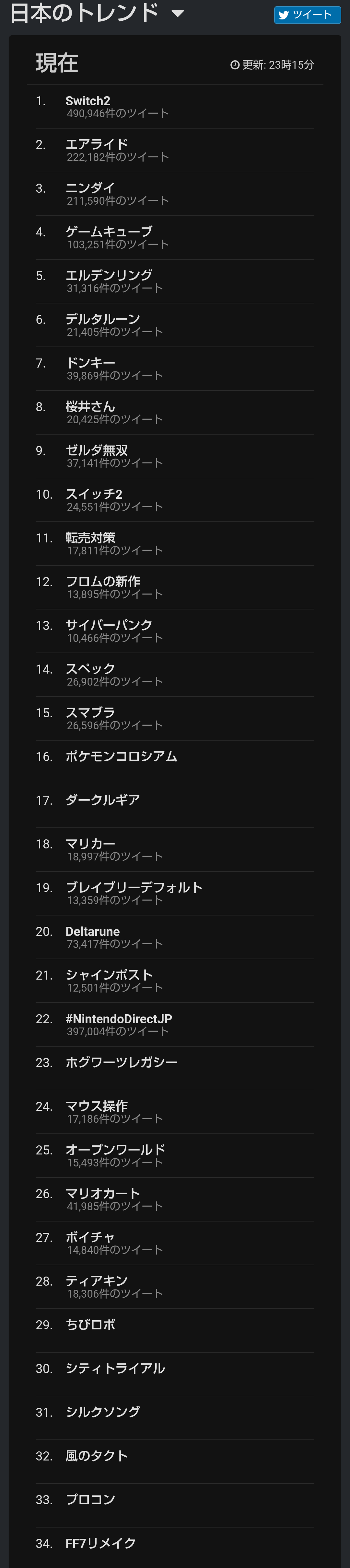Viewport: 350px width, 1568px height.
Task: Open the Switch2 trend
Action: [87, 101]
